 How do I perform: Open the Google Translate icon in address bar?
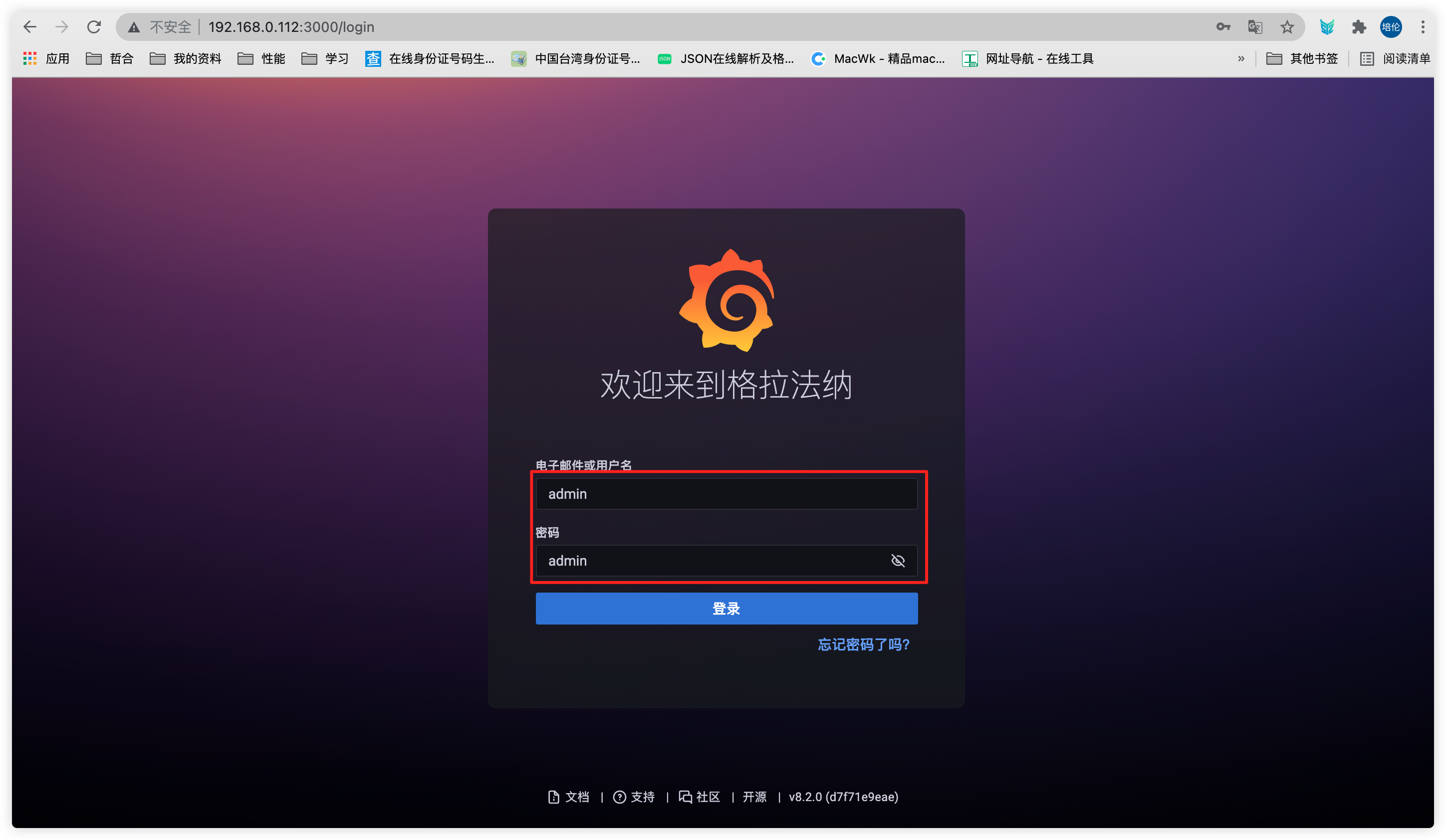[1255, 27]
